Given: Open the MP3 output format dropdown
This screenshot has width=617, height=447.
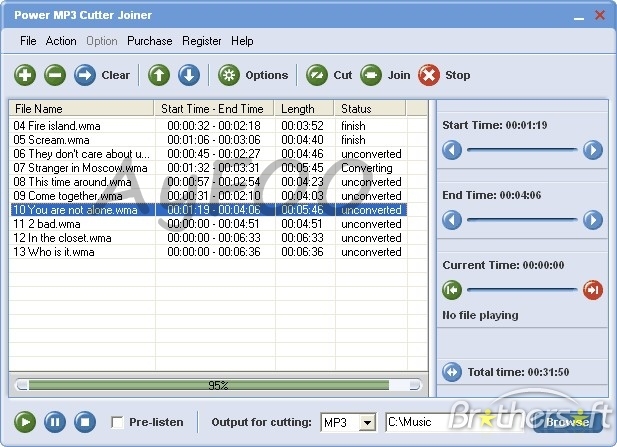Looking at the screenshot, I should click(368, 423).
